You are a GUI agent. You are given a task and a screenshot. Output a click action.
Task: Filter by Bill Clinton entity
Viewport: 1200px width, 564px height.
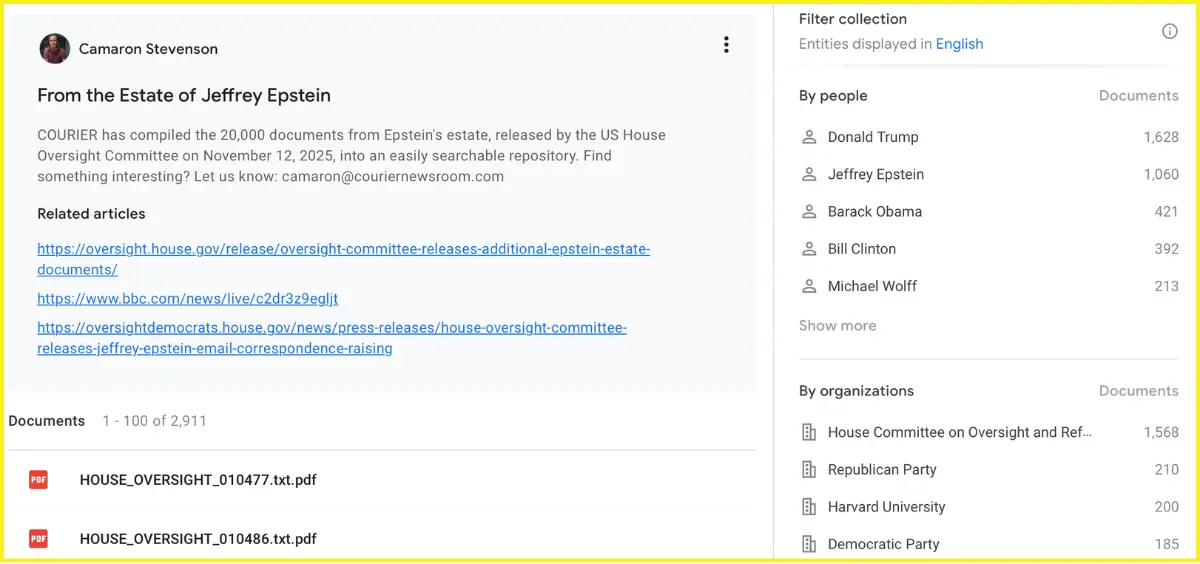pos(861,249)
